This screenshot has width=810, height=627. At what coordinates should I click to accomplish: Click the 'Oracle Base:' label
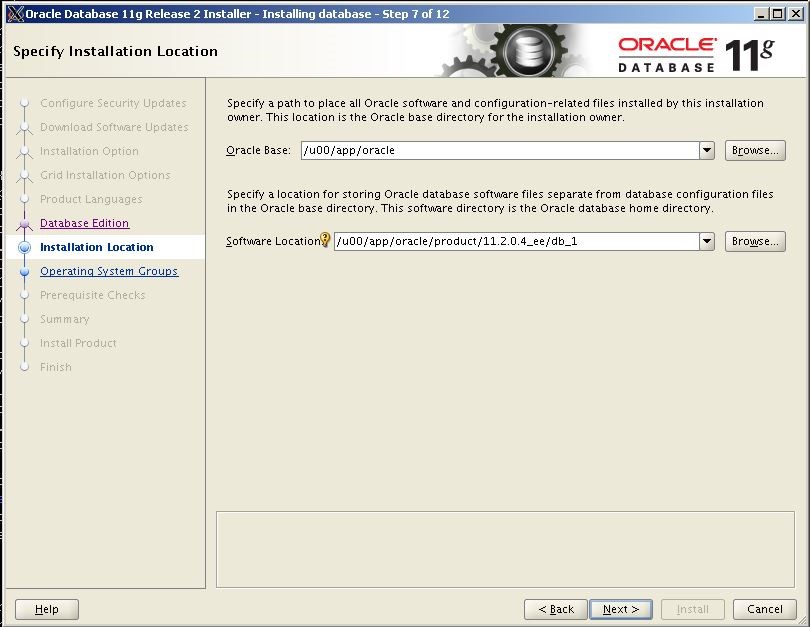coord(258,150)
